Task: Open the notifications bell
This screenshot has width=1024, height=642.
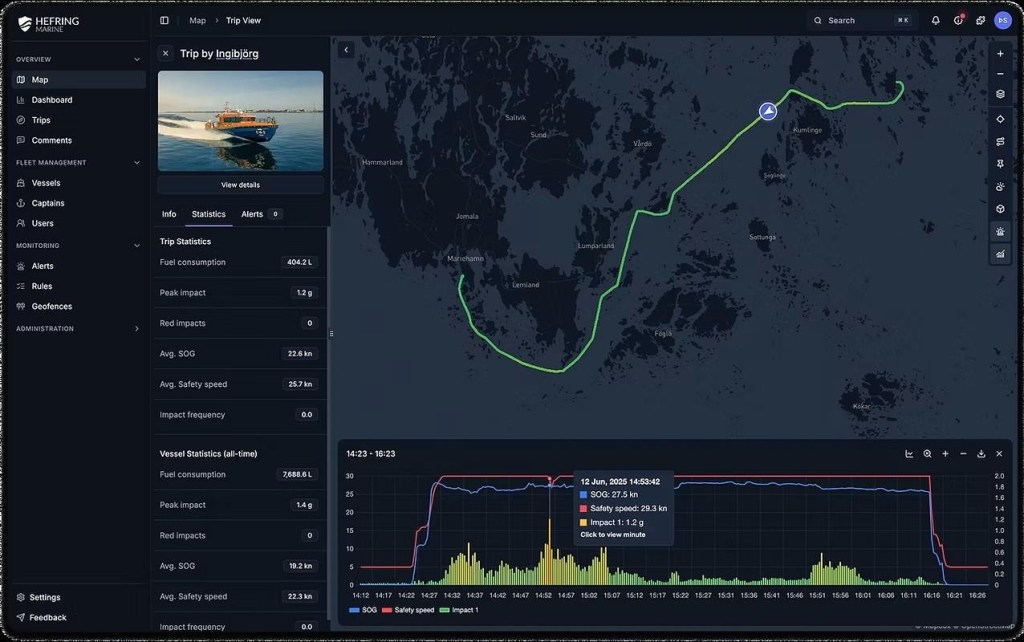Action: [x=935, y=20]
